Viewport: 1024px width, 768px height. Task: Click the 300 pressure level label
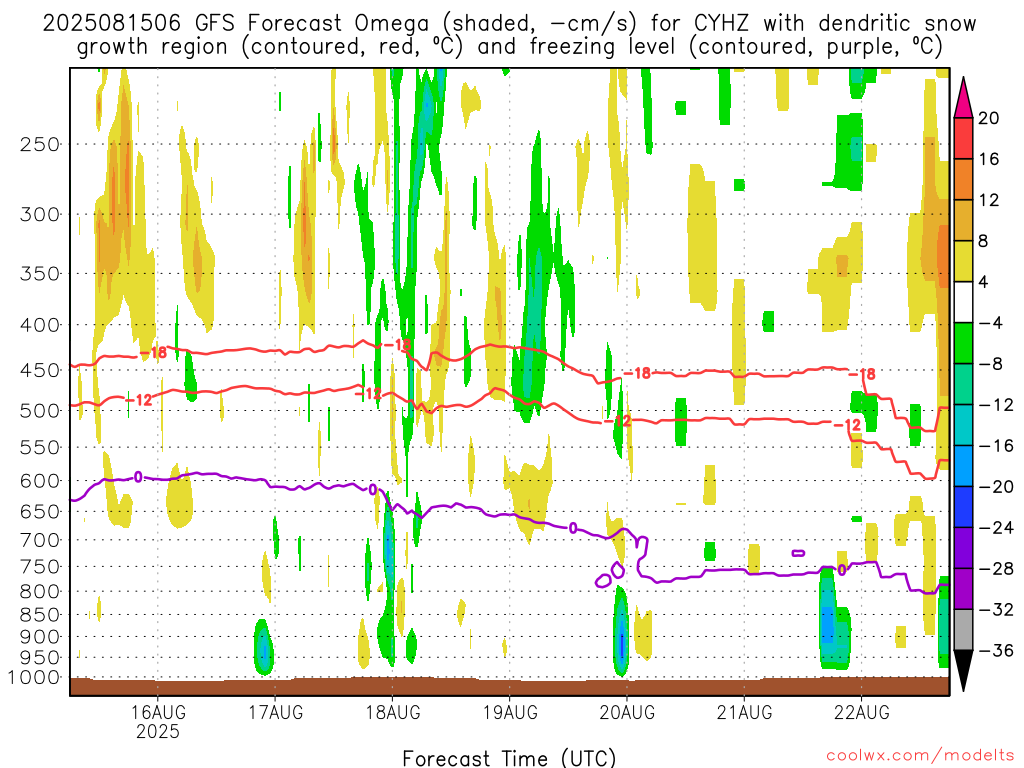point(39,214)
